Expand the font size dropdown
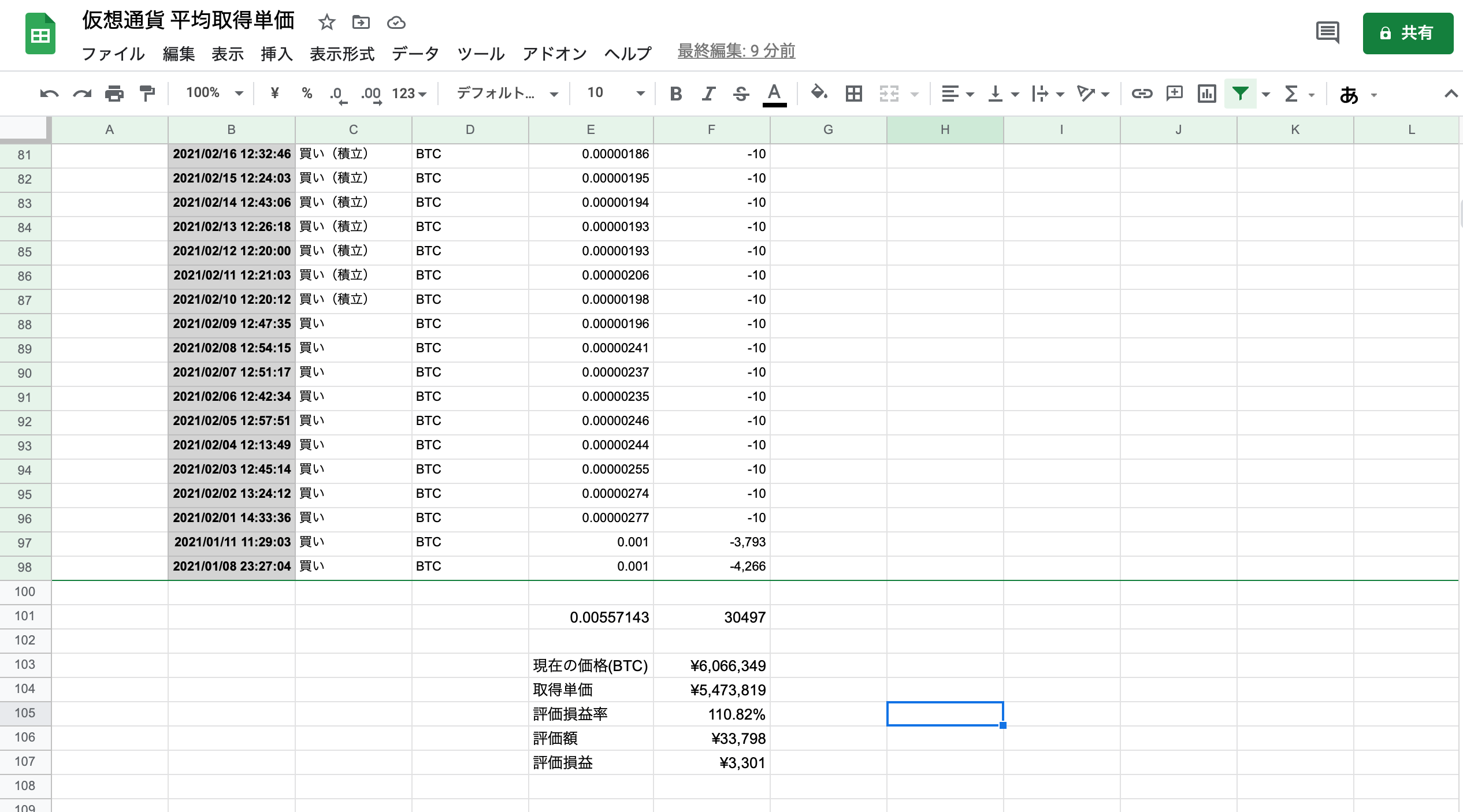 638,93
